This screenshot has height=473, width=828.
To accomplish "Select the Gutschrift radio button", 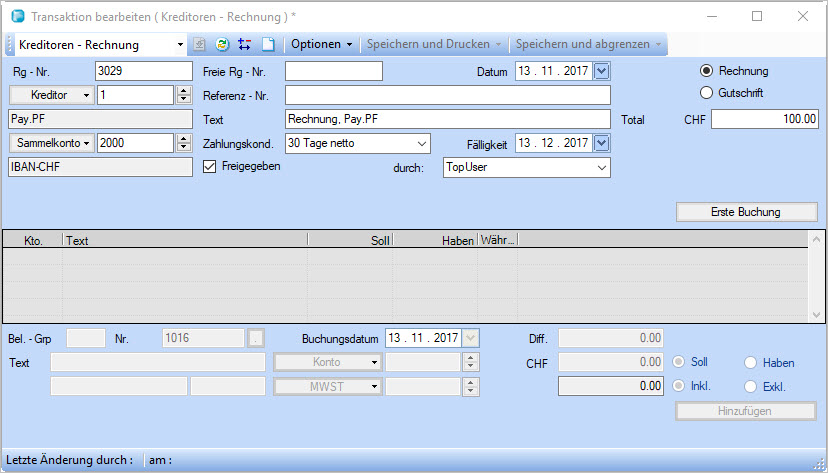I will click(x=707, y=93).
